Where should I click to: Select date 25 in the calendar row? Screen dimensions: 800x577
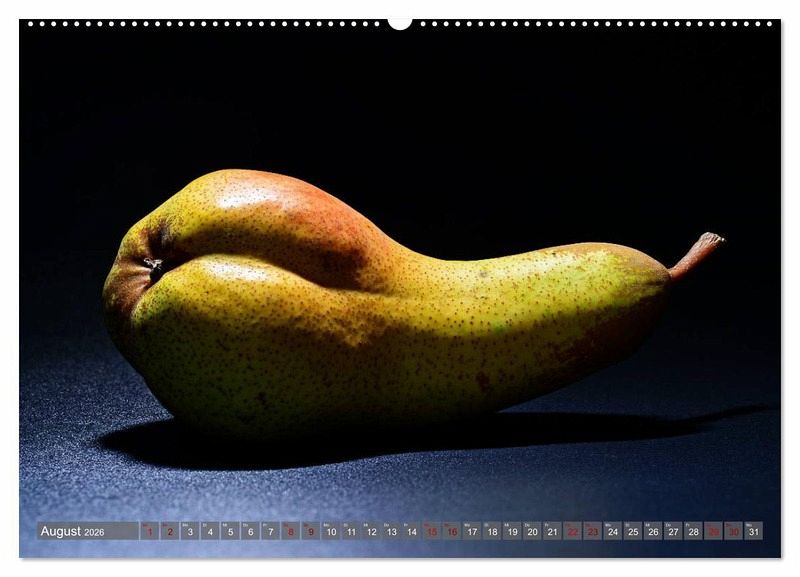(633, 531)
